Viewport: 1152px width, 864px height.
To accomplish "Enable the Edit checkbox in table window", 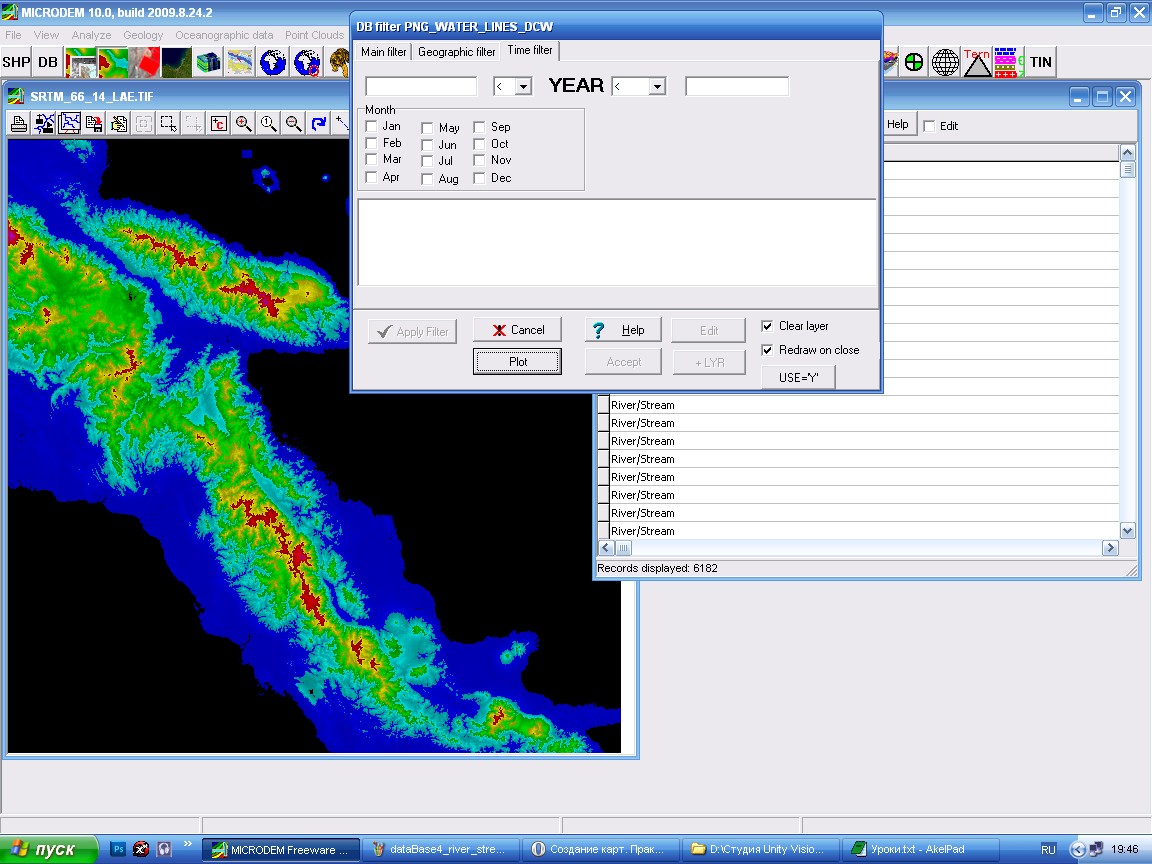I will coord(929,126).
